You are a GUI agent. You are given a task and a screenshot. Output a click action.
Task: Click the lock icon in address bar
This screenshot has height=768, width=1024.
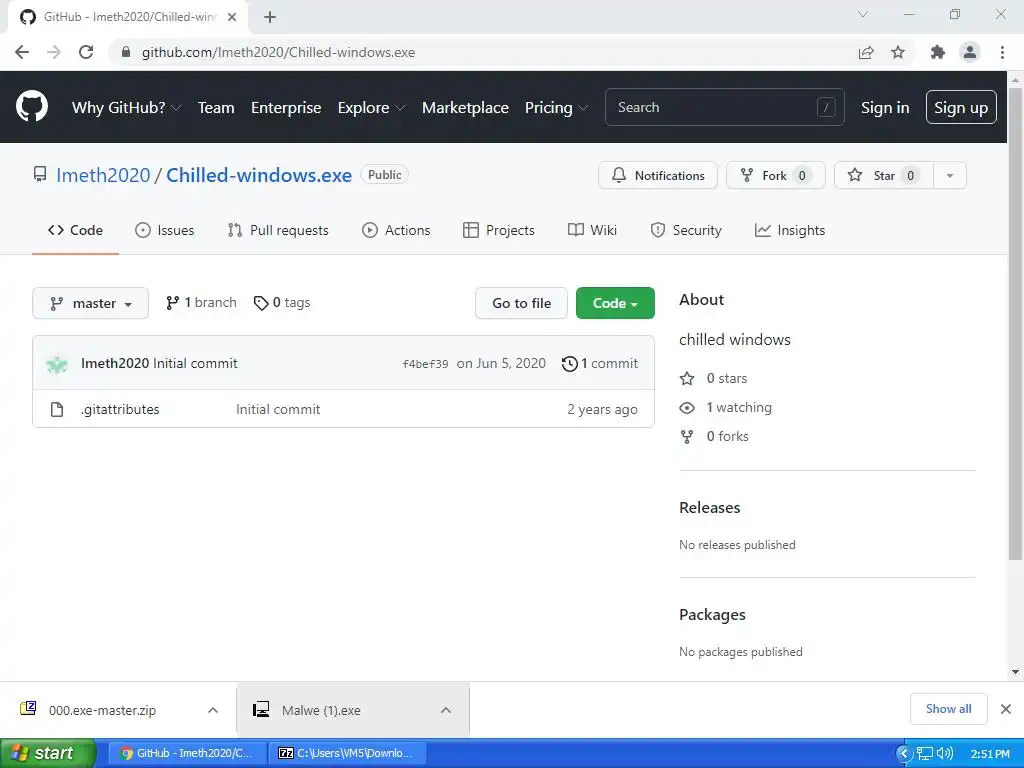[126, 52]
